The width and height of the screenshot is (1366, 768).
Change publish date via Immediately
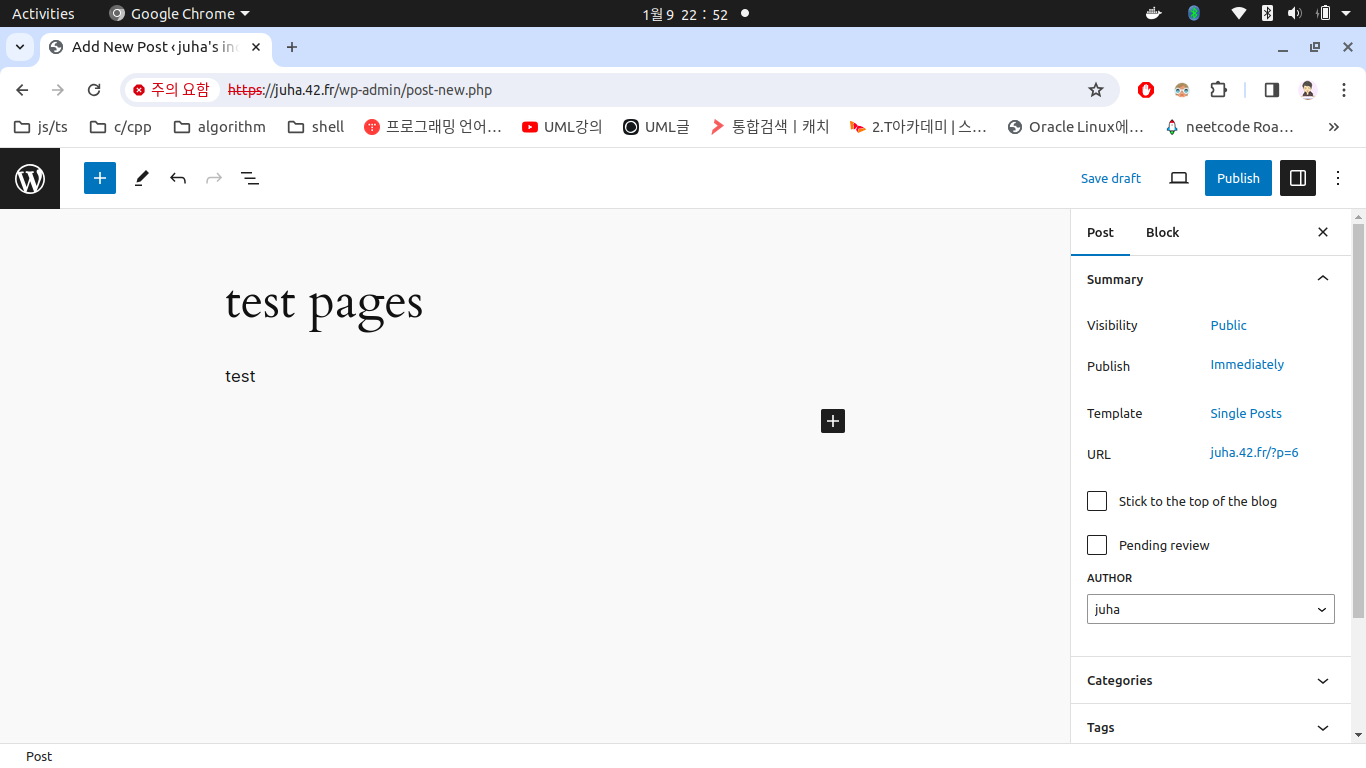1247,364
